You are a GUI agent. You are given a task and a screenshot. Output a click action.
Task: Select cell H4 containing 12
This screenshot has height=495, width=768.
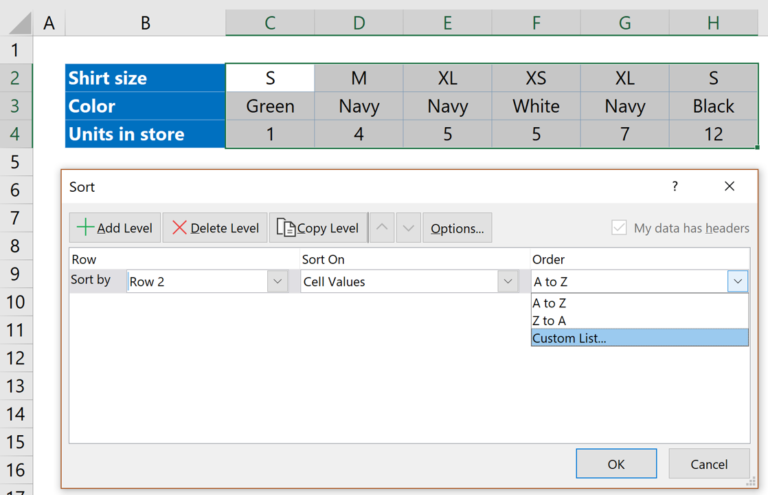(x=713, y=134)
